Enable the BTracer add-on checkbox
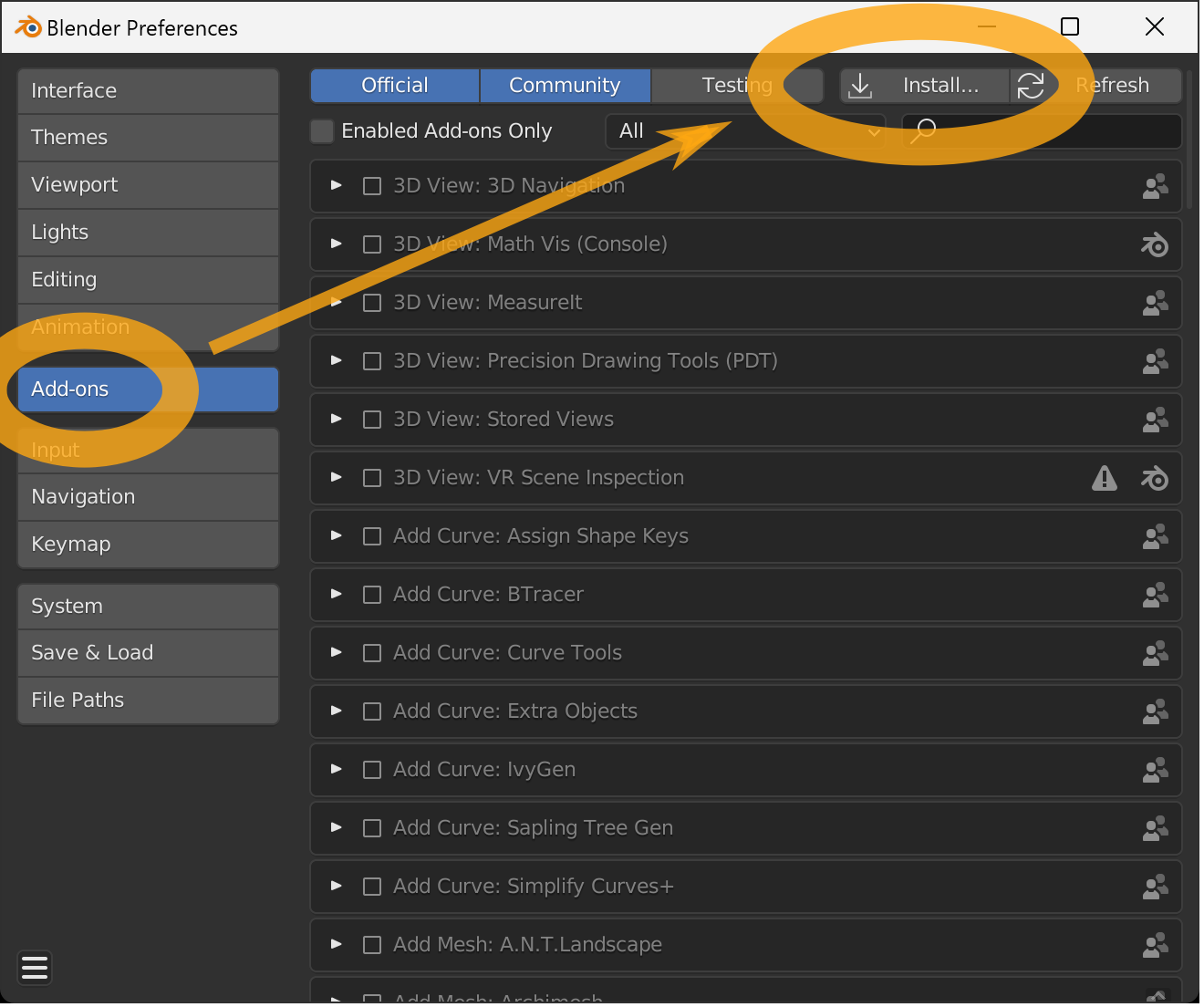The width and height of the screenshot is (1204, 1007). [x=372, y=595]
